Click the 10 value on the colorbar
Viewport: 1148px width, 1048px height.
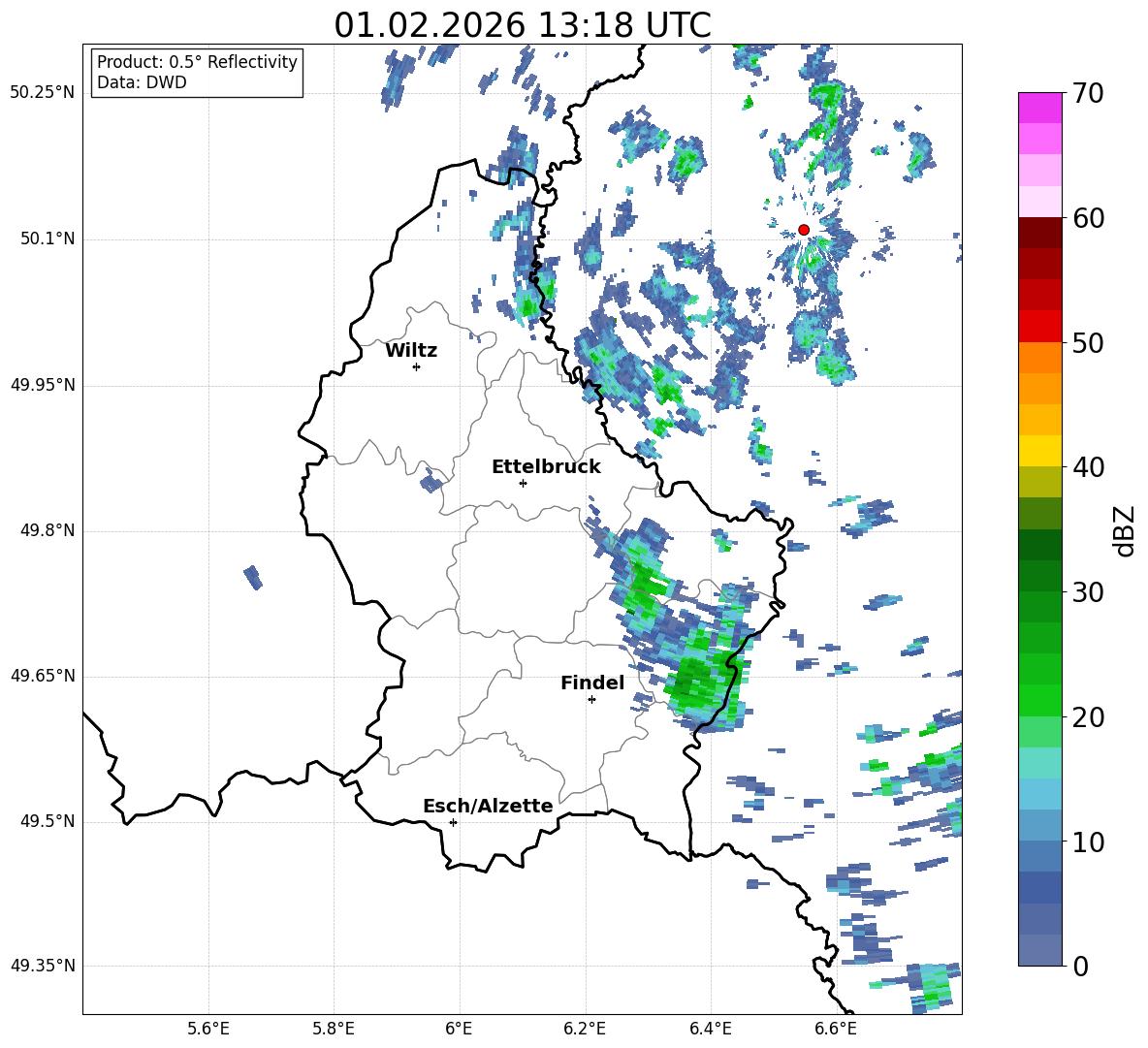[1088, 842]
